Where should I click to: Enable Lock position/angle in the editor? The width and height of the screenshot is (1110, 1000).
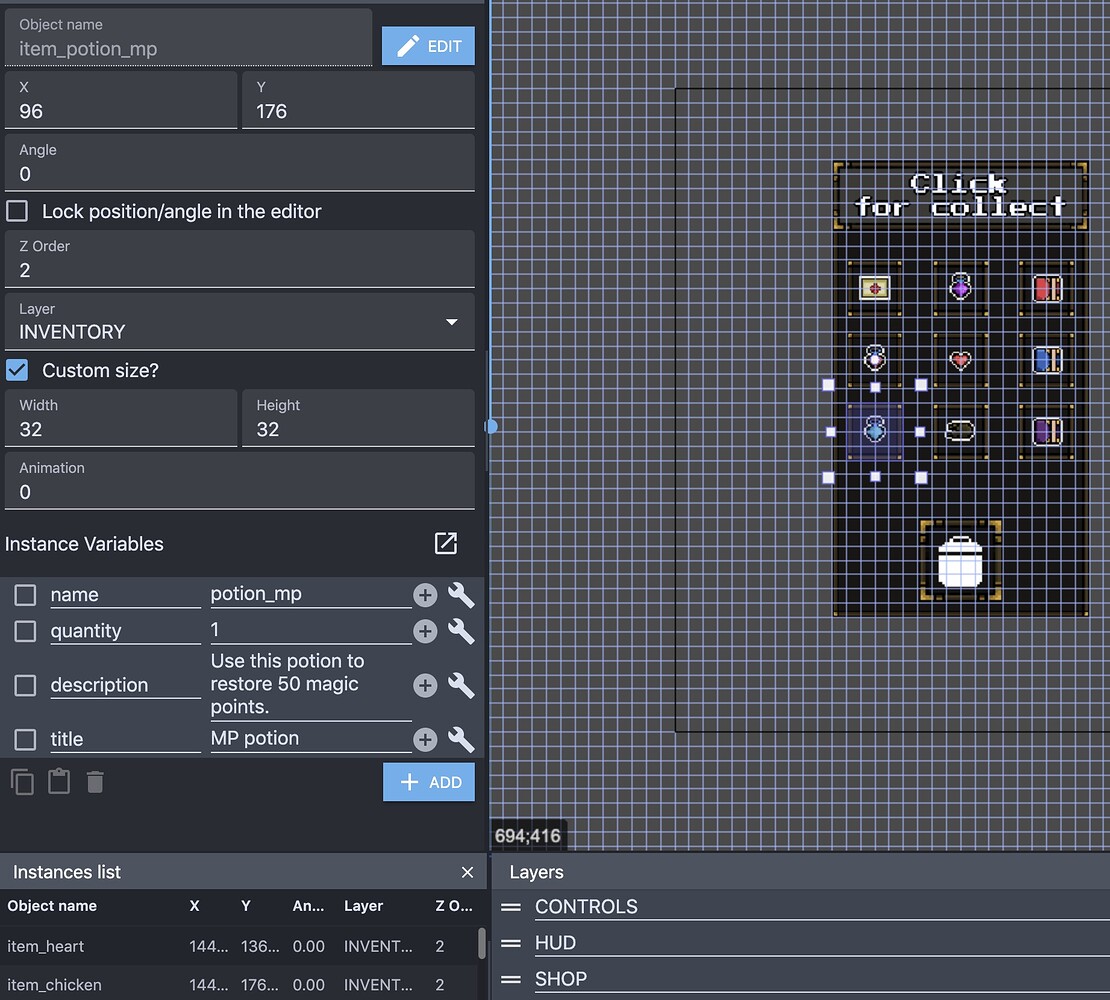(16, 211)
